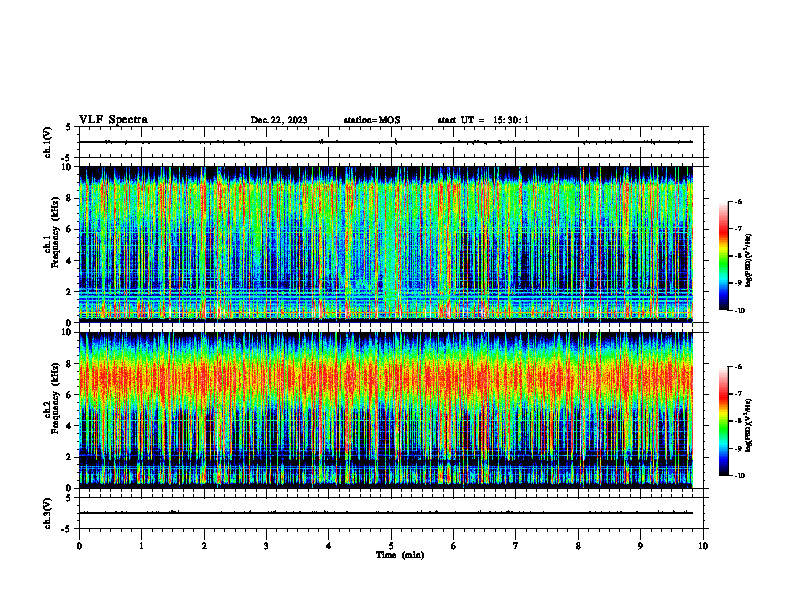
Task: Click the "-10" value on ch.2 colorbar
Action: point(739,476)
